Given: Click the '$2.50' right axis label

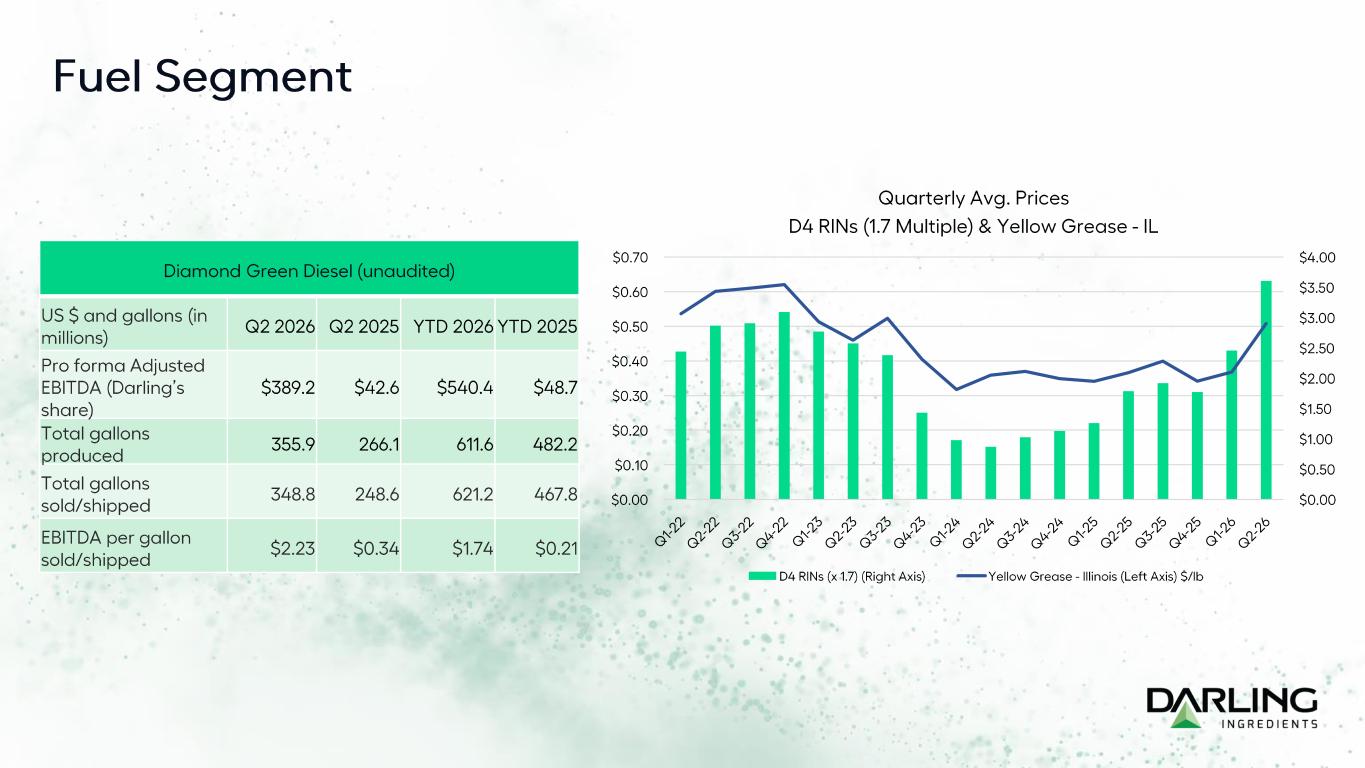Looking at the screenshot, I should pyautogui.click(x=1318, y=348).
